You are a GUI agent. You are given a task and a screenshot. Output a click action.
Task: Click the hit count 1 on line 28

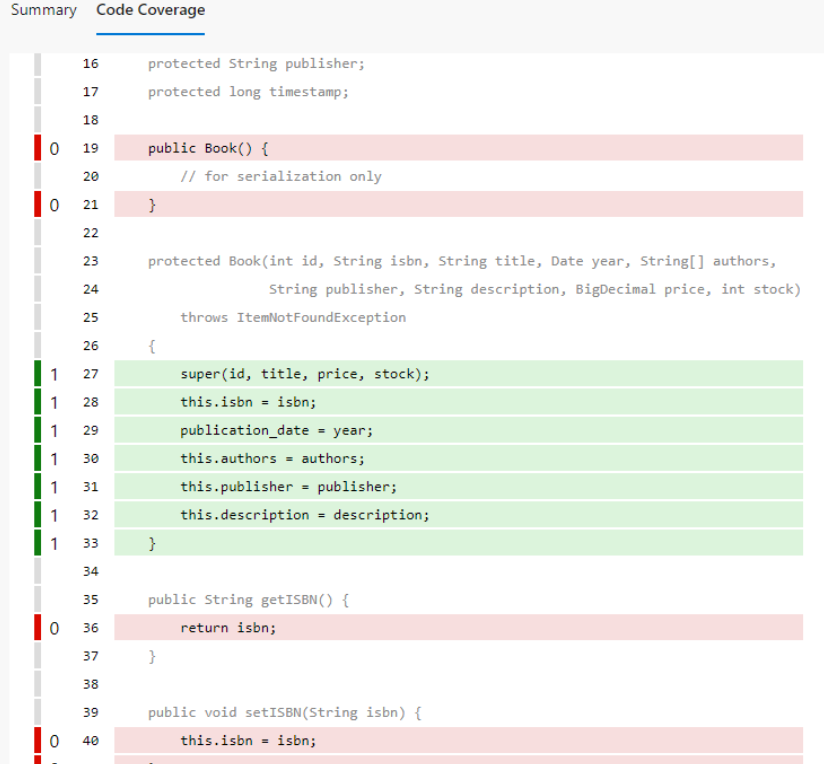pos(54,402)
